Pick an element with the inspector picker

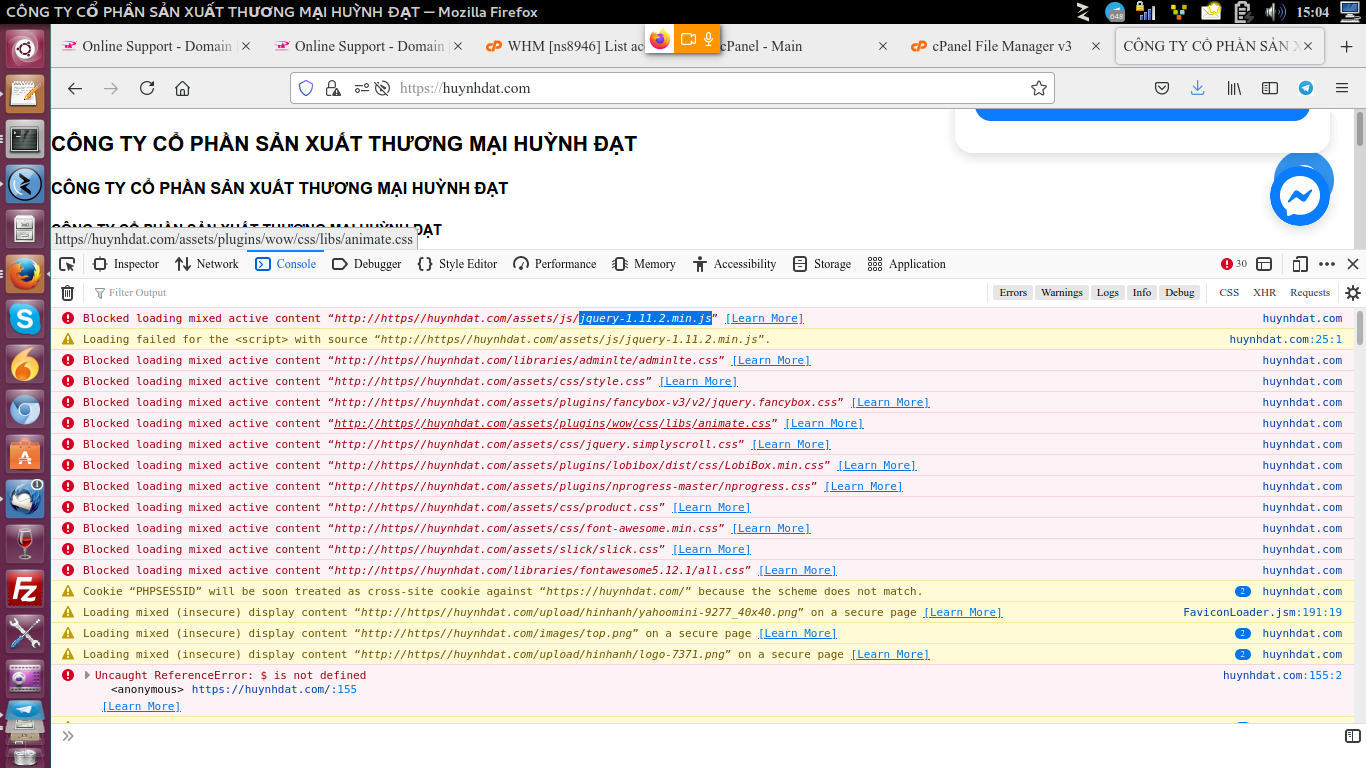[67, 264]
